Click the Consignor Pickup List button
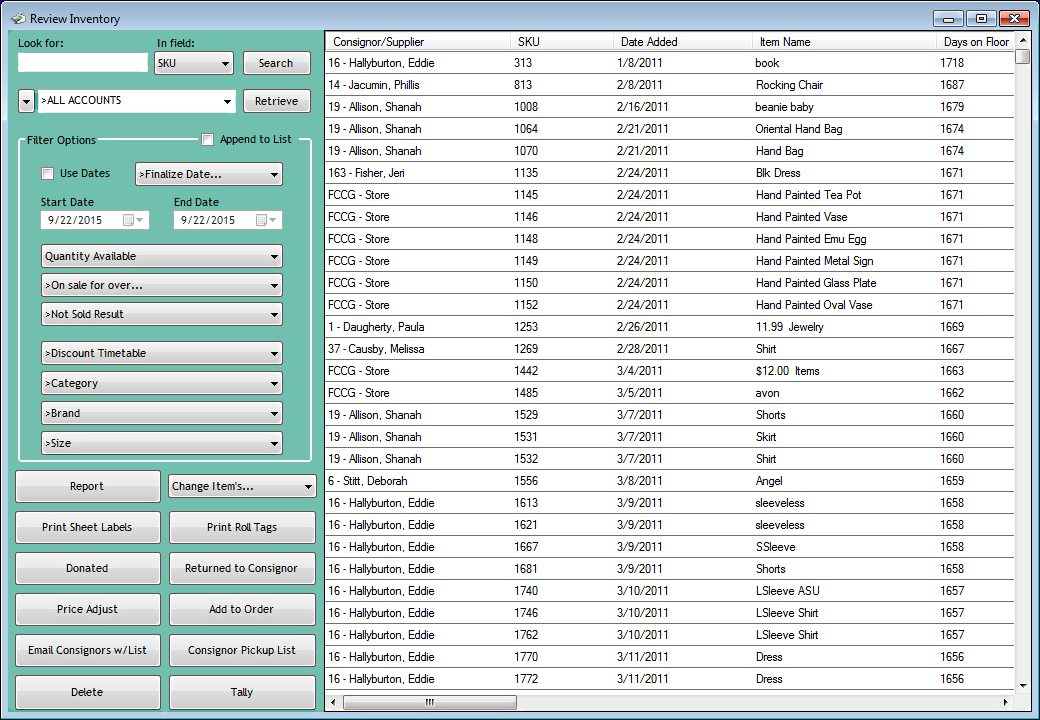Viewport: 1040px width, 720px height. (x=242, y=650)
